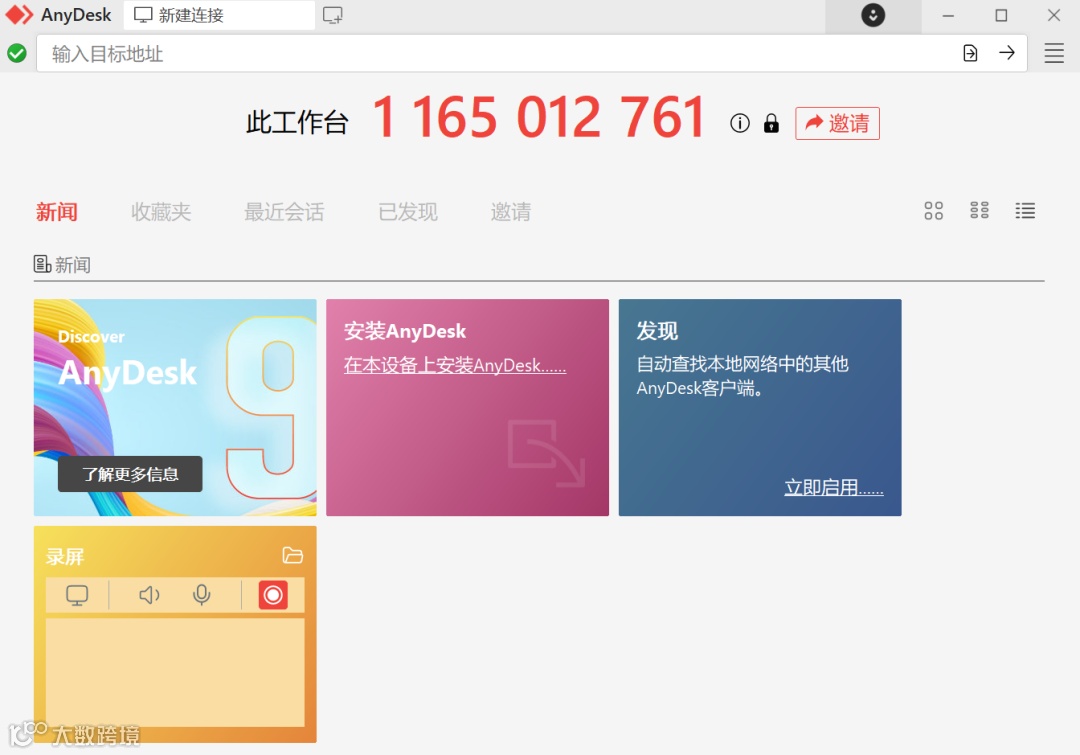The image size is (1080, 755).
Task: Click the workstation ID 1 165 012 761
Action: (539, 117)
